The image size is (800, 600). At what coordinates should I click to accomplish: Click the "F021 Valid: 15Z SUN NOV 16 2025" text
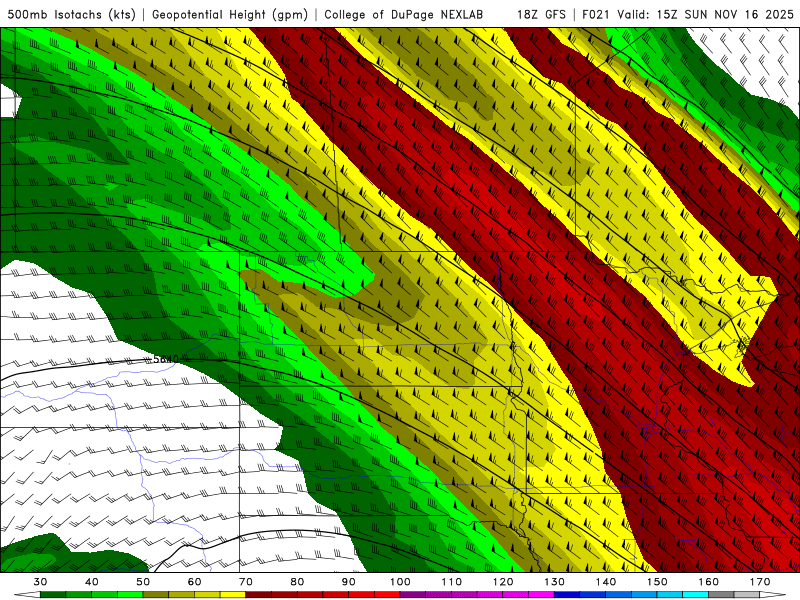688,15
